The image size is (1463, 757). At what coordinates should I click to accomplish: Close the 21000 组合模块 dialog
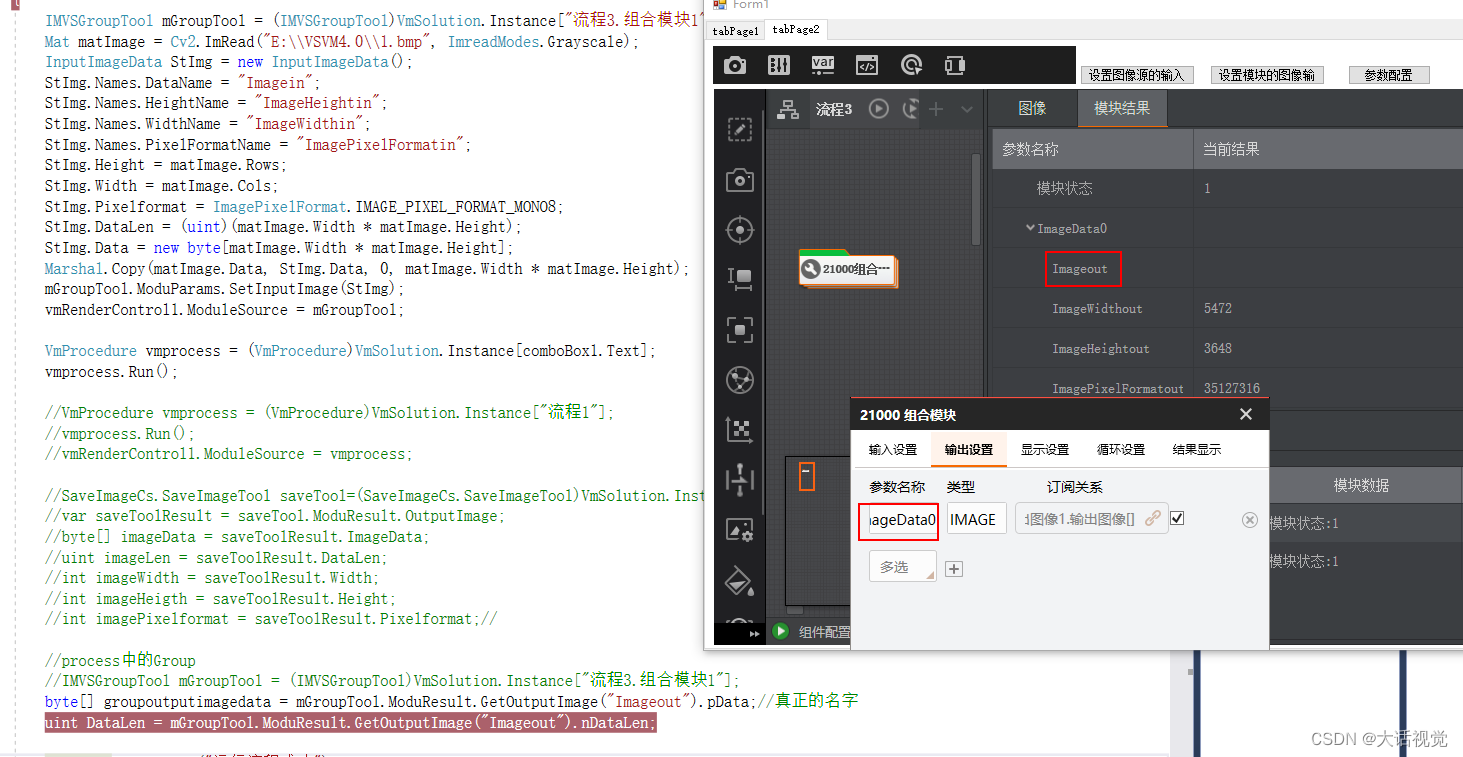[x=1245, y=414]
